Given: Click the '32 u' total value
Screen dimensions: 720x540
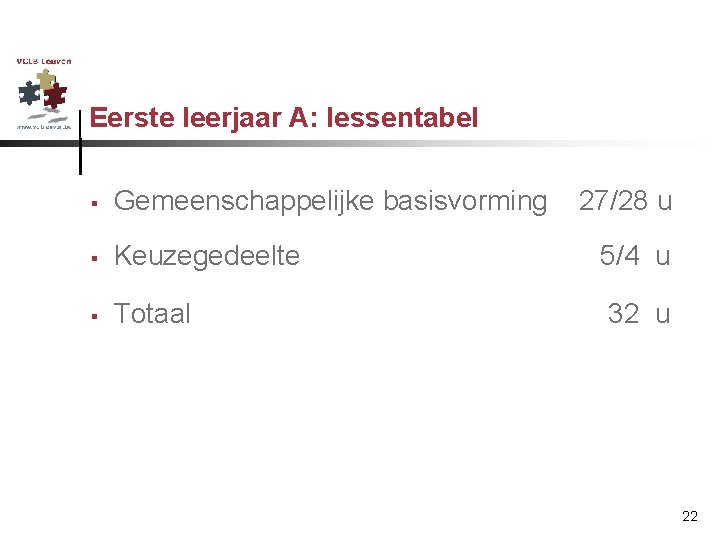Looking at the screenshot, I should [x=639, y=314].
